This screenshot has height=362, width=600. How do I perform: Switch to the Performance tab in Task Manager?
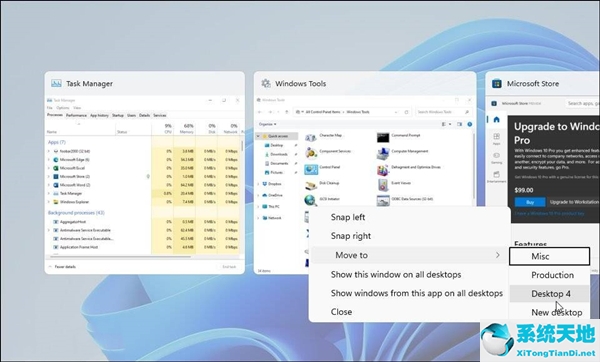click(x=76, y=115)
